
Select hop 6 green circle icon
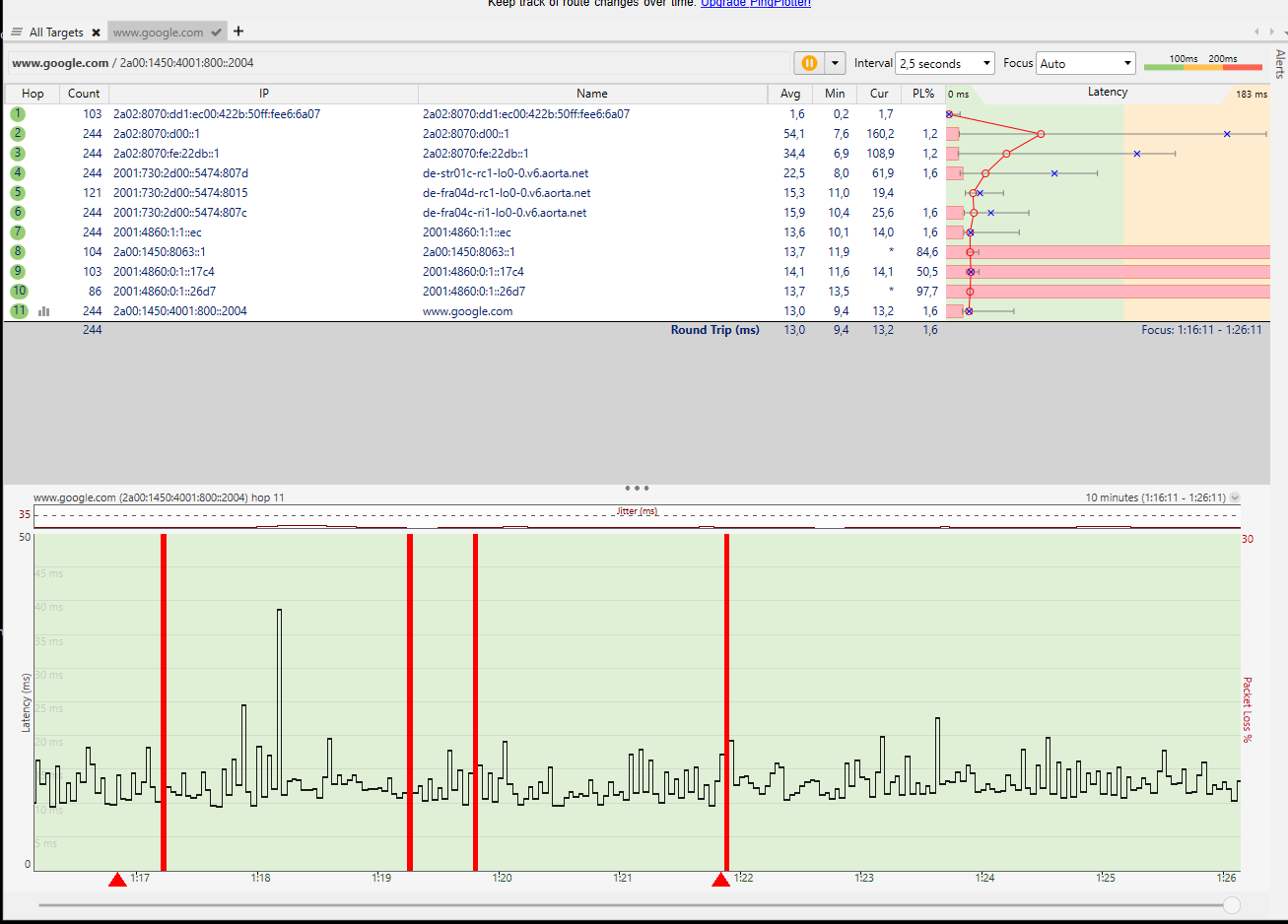[x=18, y=213]
